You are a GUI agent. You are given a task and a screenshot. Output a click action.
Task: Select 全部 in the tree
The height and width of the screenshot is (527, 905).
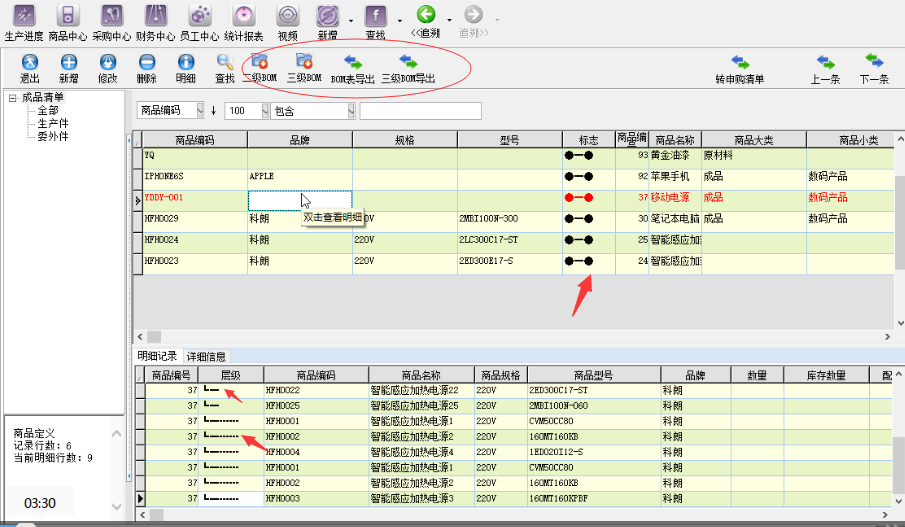[x=48, y=110]
